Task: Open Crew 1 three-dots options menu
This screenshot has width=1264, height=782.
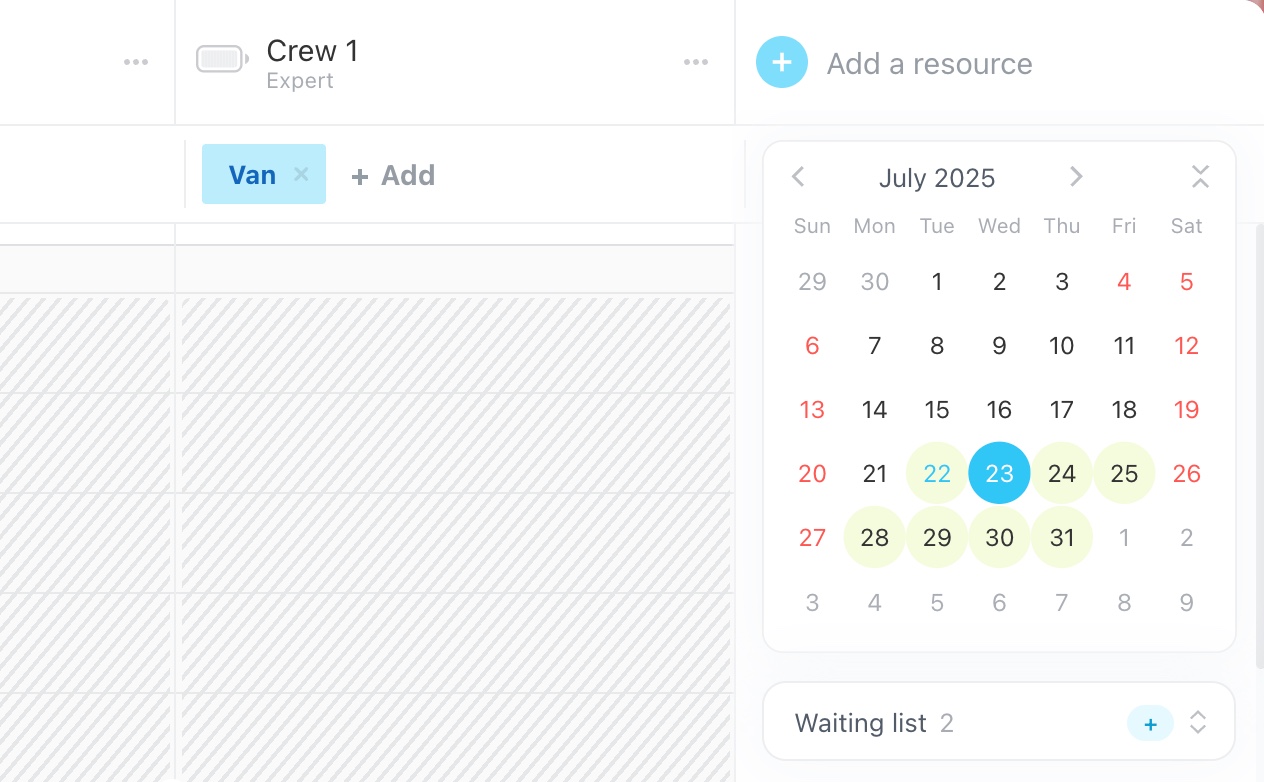Action: [696, 62]
